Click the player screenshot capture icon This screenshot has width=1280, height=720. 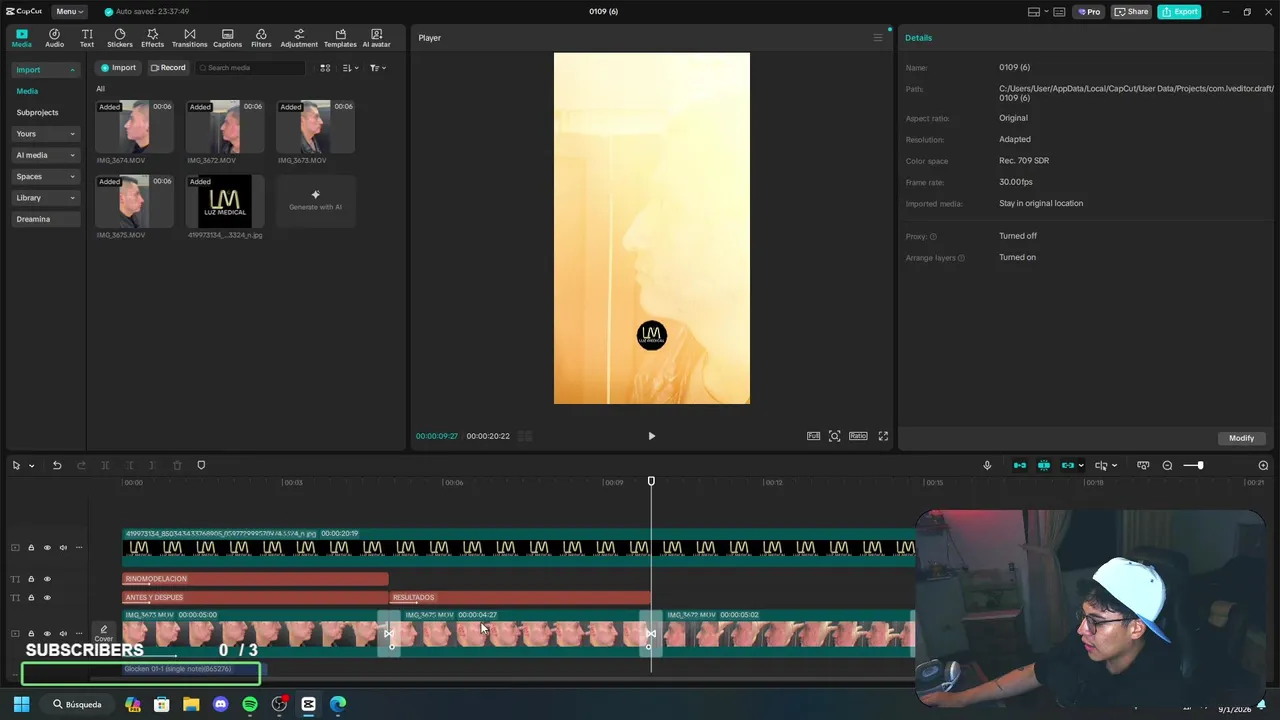[835, 436]
